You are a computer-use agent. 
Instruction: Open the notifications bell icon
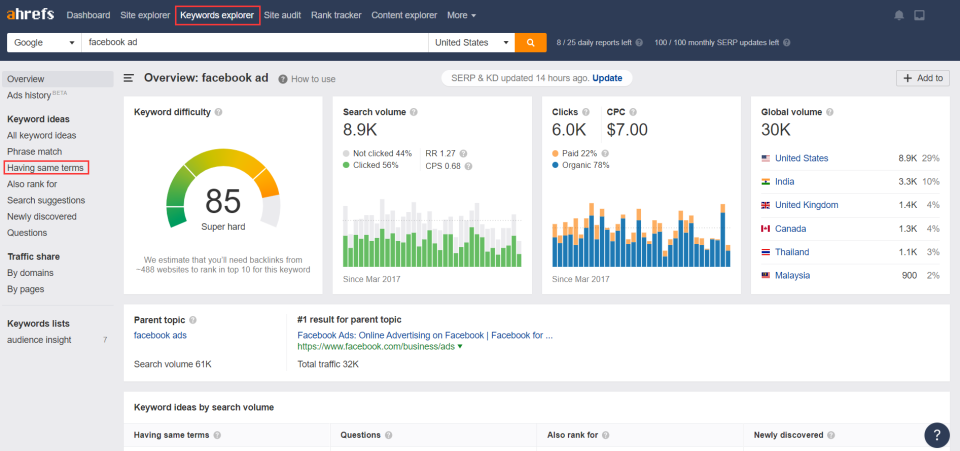[899, 15]
